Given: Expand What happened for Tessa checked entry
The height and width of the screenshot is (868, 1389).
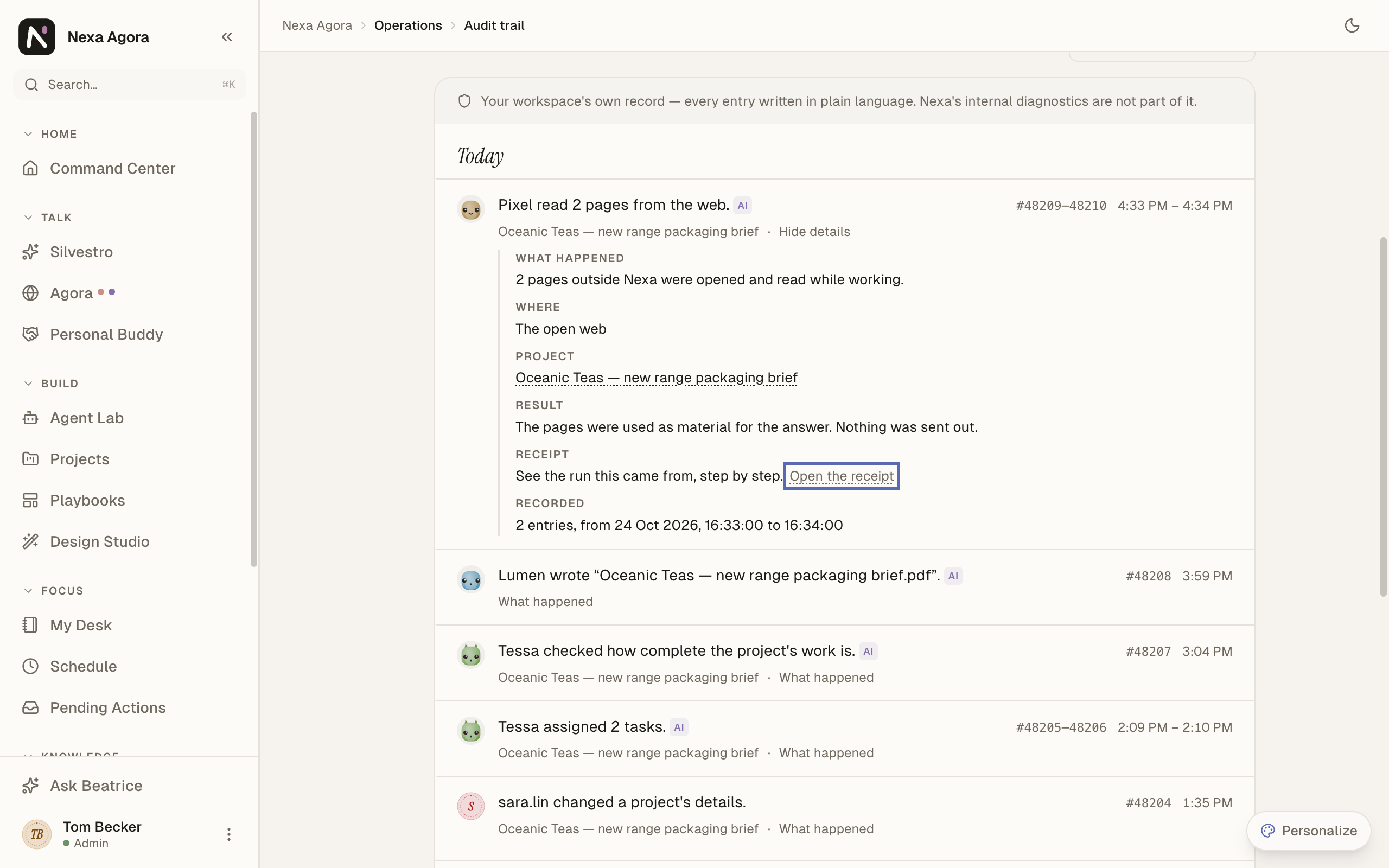Looking at the screenshot, I should coord(826,678).
